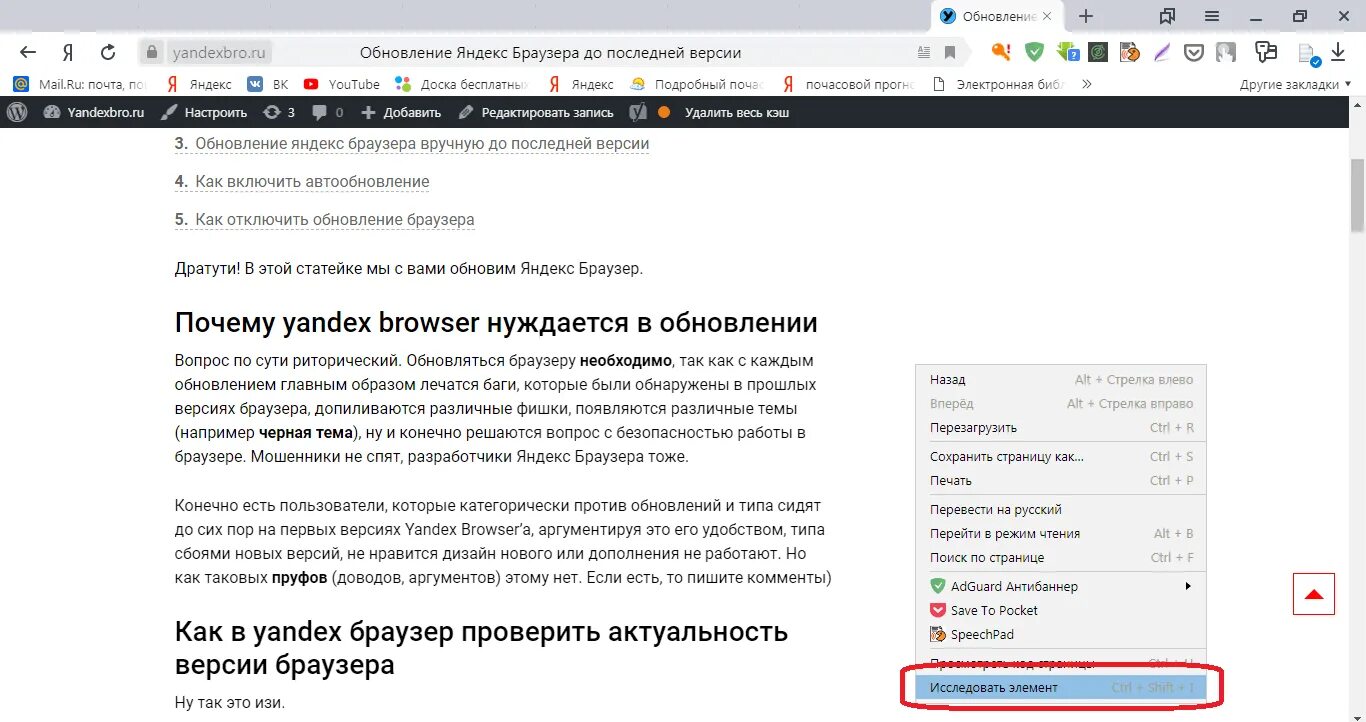
Task: Select 'Перейти в режим чтения' menu item
Action: [1061, 533]
